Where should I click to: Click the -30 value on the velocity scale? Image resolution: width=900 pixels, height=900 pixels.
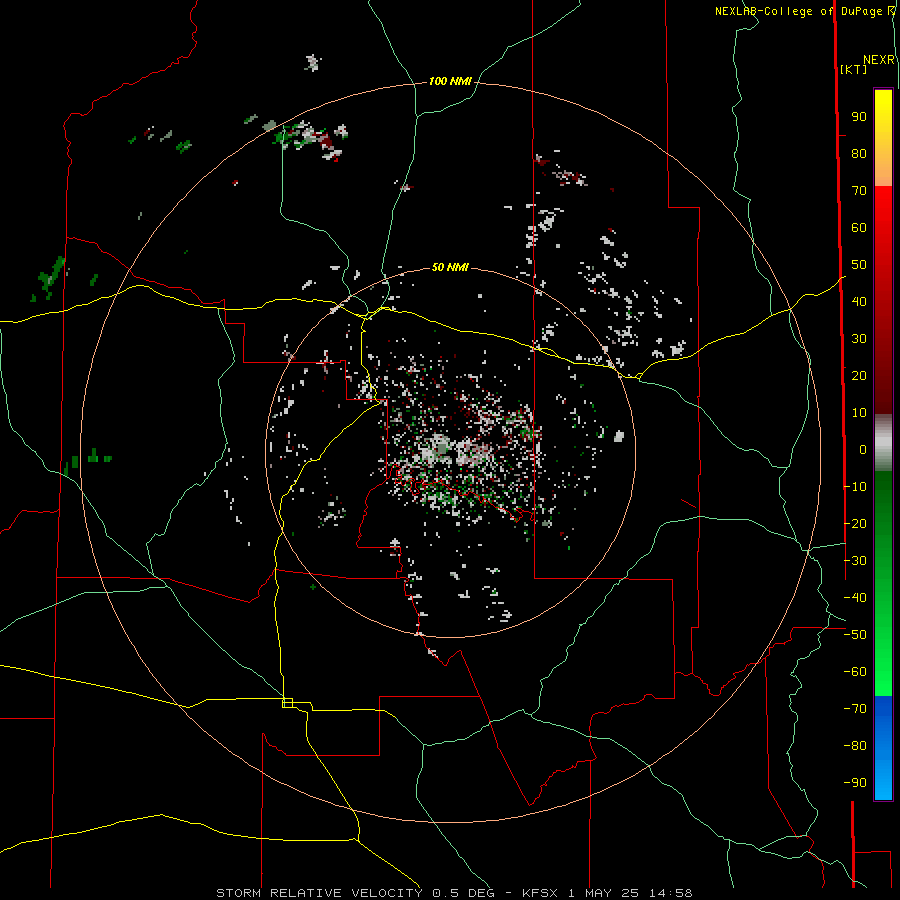coord(855,561)
